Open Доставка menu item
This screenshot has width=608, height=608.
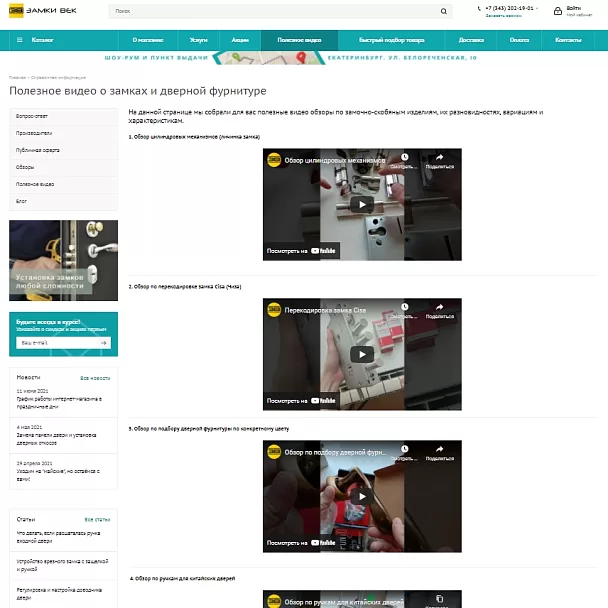coord(471,40)
